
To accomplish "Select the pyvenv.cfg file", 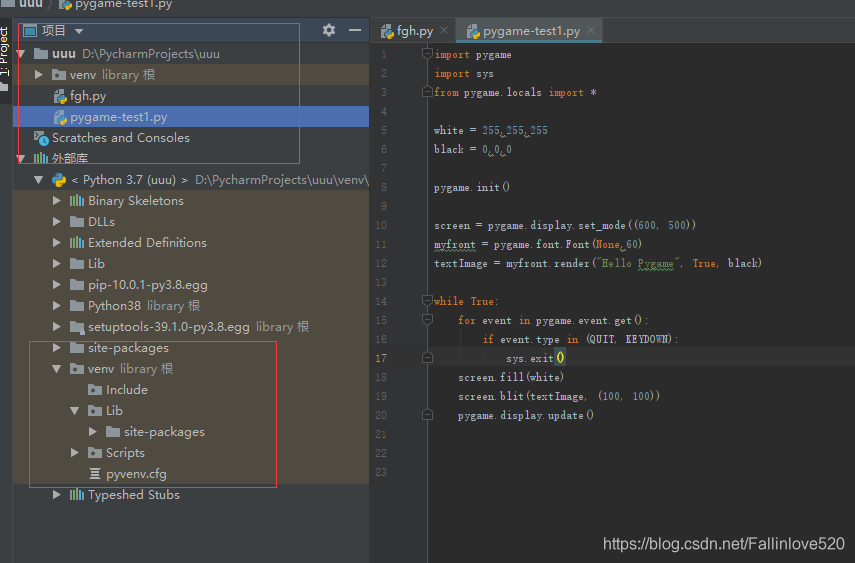I will coord(136,474).
